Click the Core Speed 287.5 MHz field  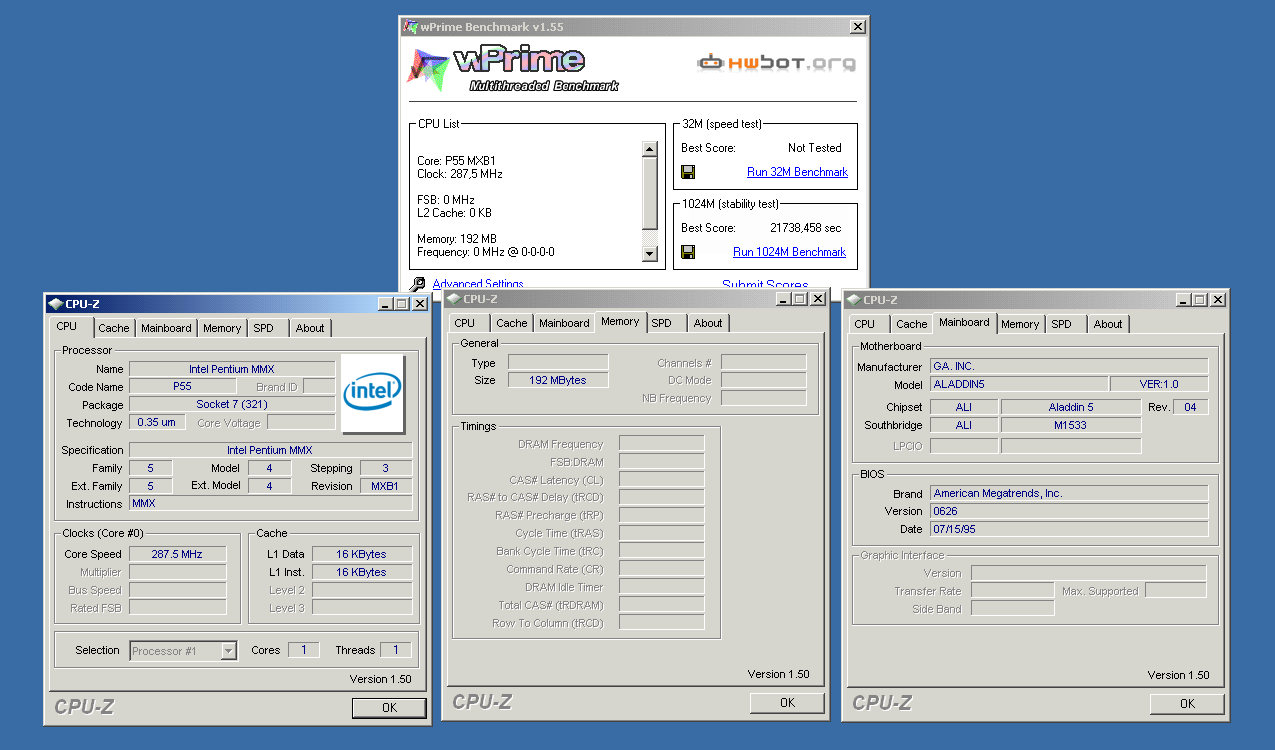[178, 554]
